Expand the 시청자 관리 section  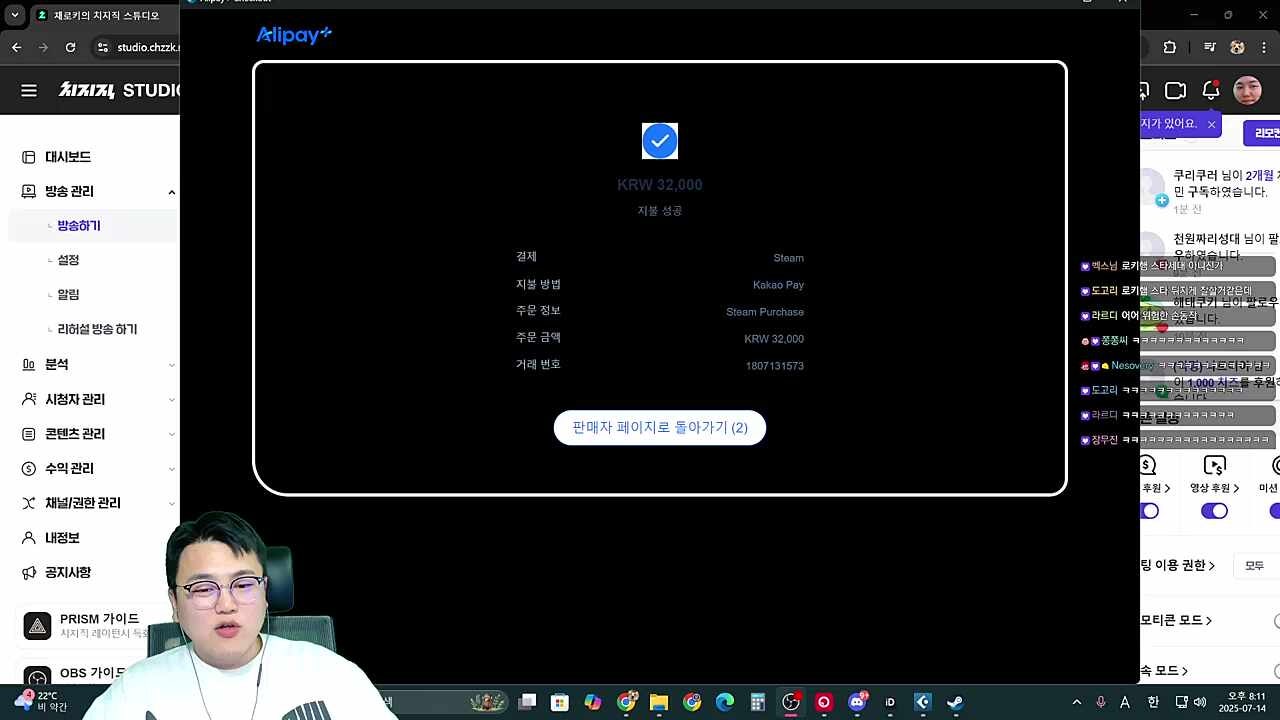coord(171,400)
